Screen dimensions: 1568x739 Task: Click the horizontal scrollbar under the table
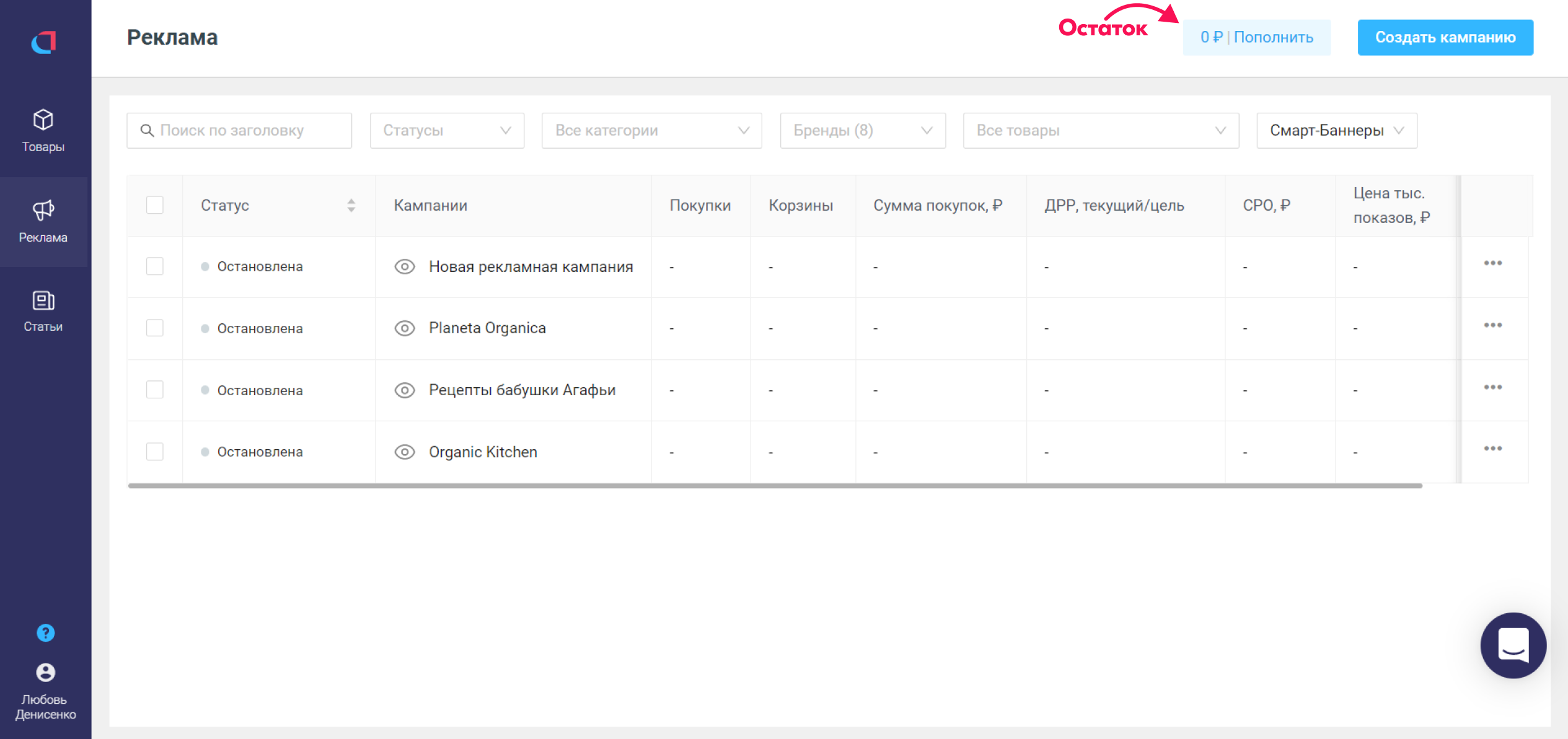pos(775,486)
